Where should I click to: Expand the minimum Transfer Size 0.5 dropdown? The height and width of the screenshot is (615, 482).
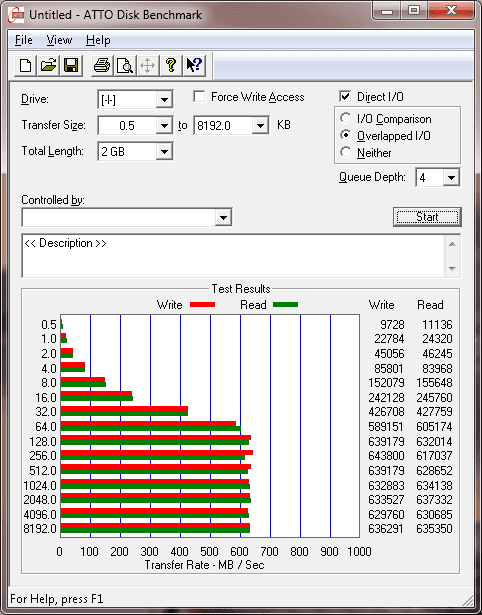pyautogui.click(x=164, y=126)
